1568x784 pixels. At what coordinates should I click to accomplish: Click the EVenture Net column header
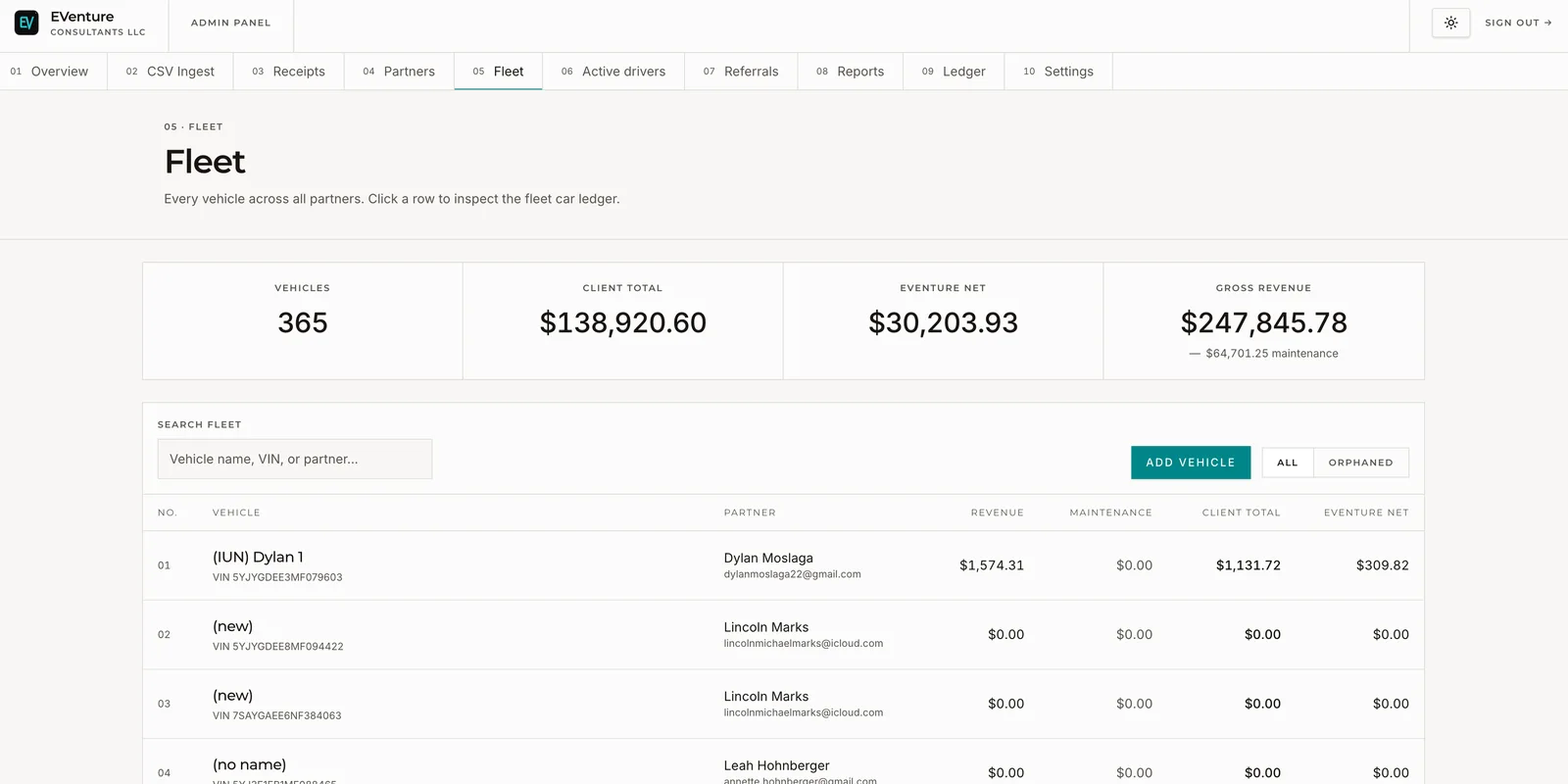pos(1366,513)
